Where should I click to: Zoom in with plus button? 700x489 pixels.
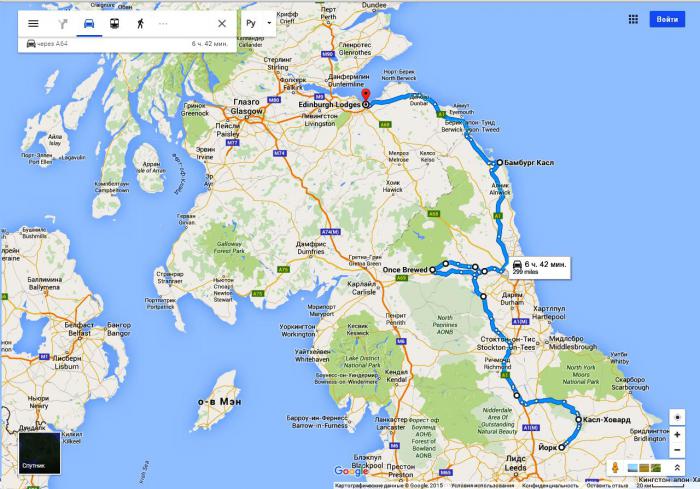(677, 435)
